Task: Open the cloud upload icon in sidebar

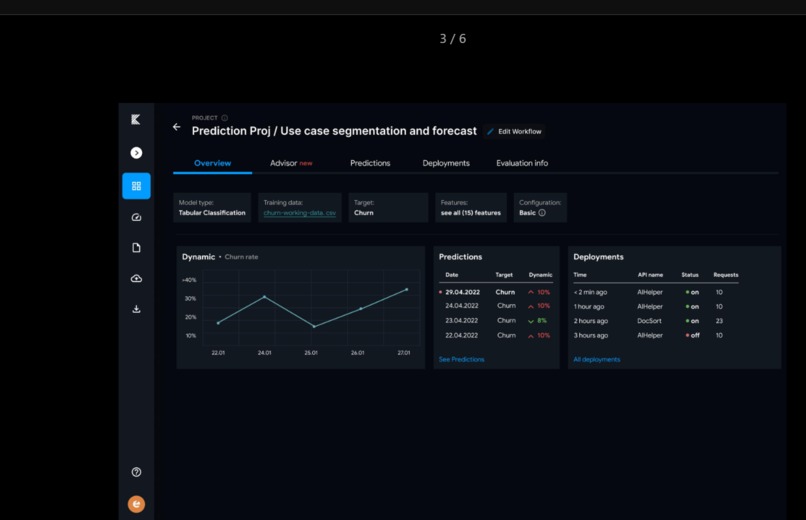Action: click(x=136, y=278)
